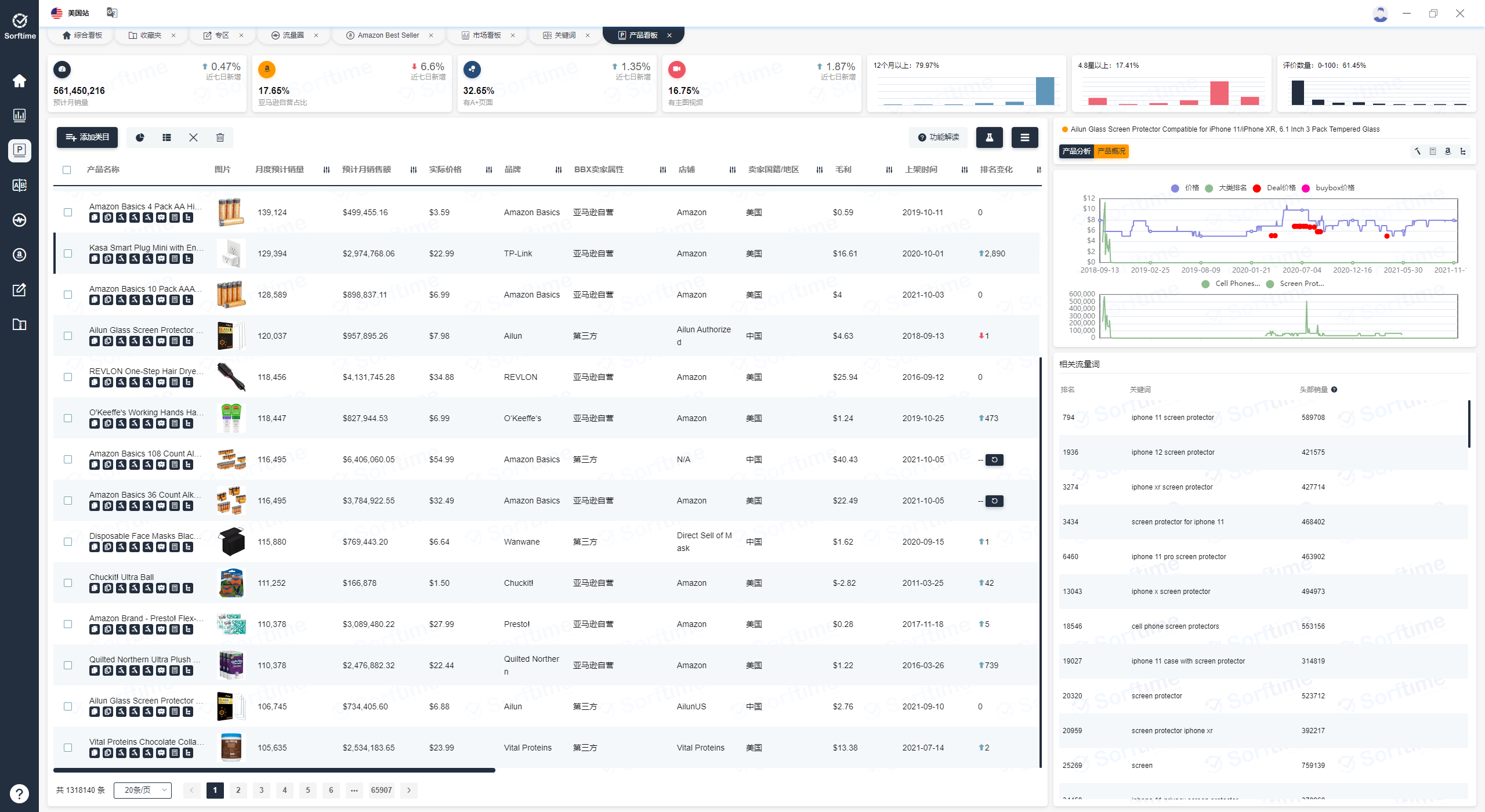The height and width of the screenshot is (812, 1485).
Task: Select the 产品概况 orange tab button
Action: (1111, 151)
